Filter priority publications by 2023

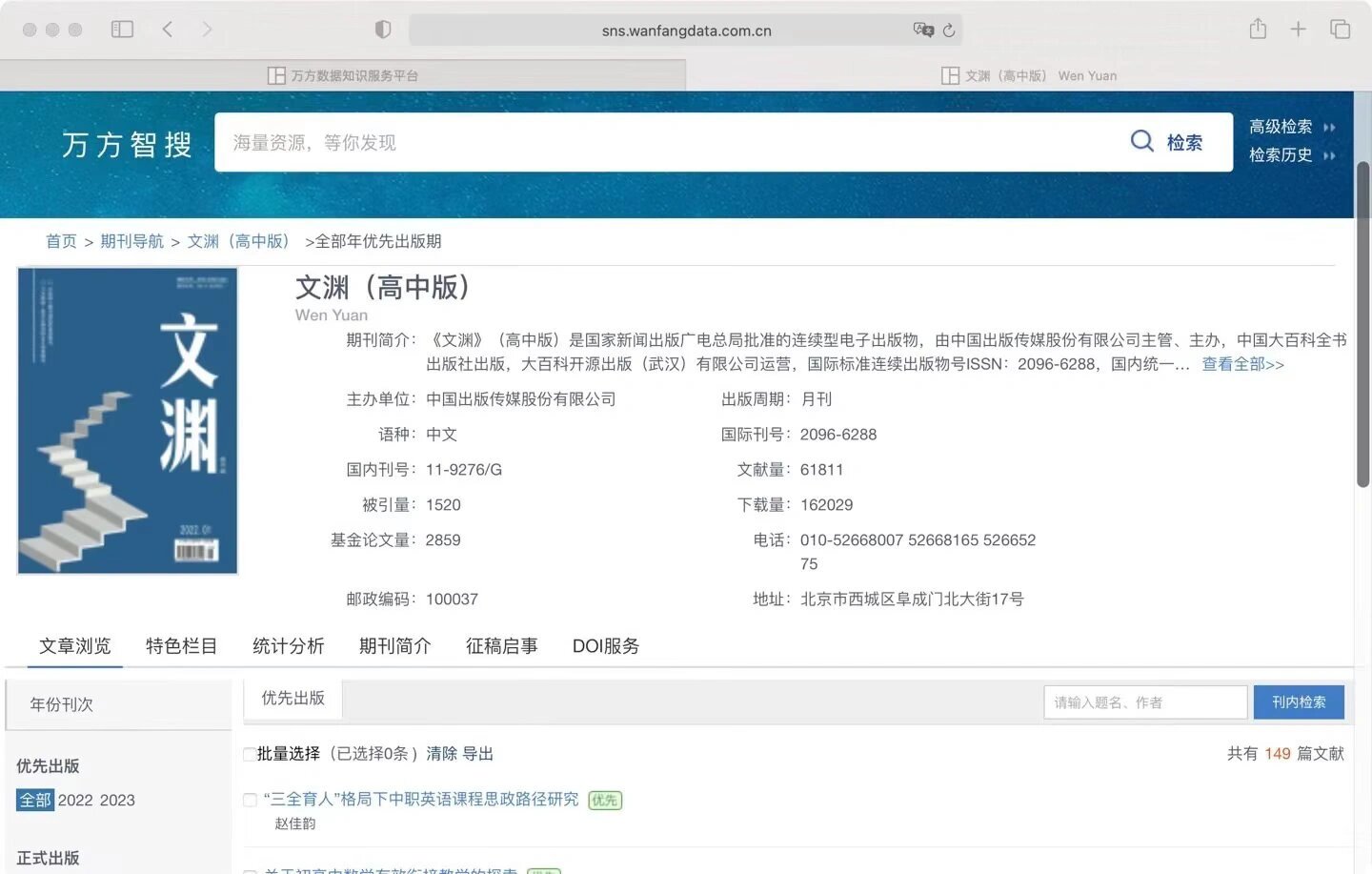[x=117, y=801]
